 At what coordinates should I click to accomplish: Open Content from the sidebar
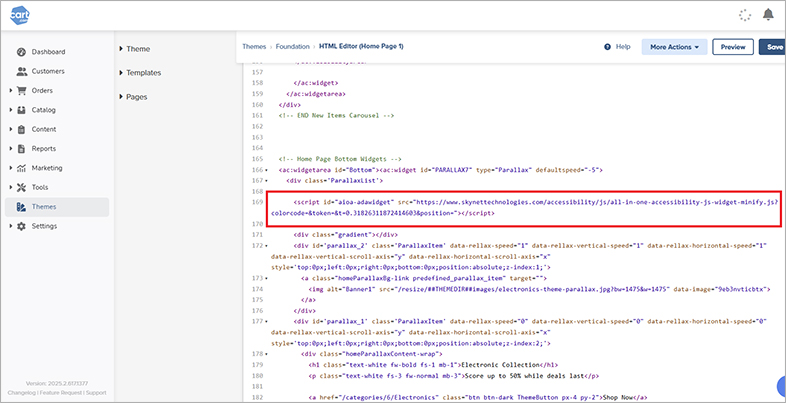coord(43,129)
